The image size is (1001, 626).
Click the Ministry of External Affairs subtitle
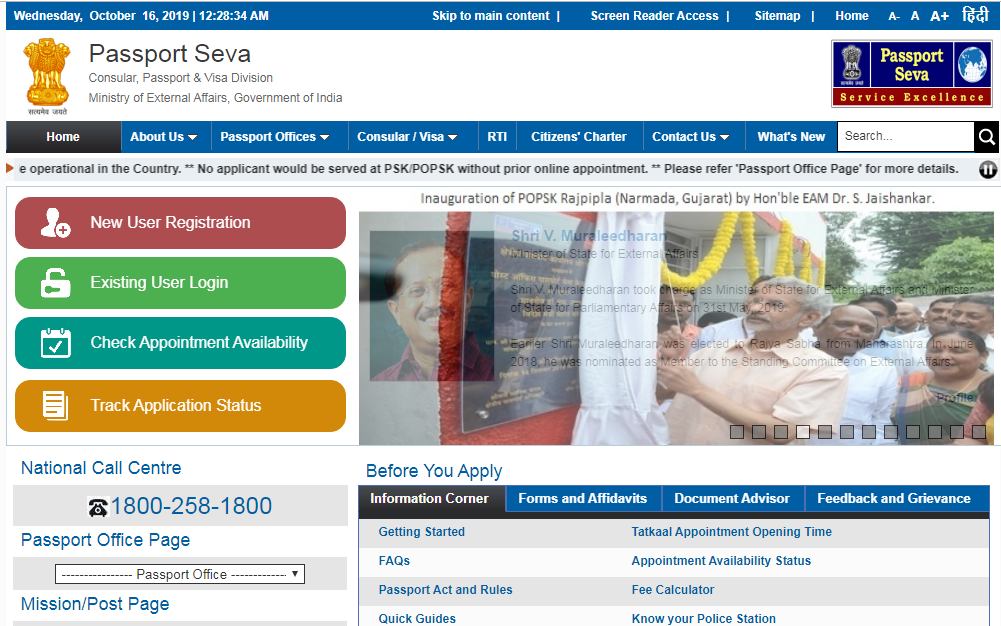tap(215, 98)
